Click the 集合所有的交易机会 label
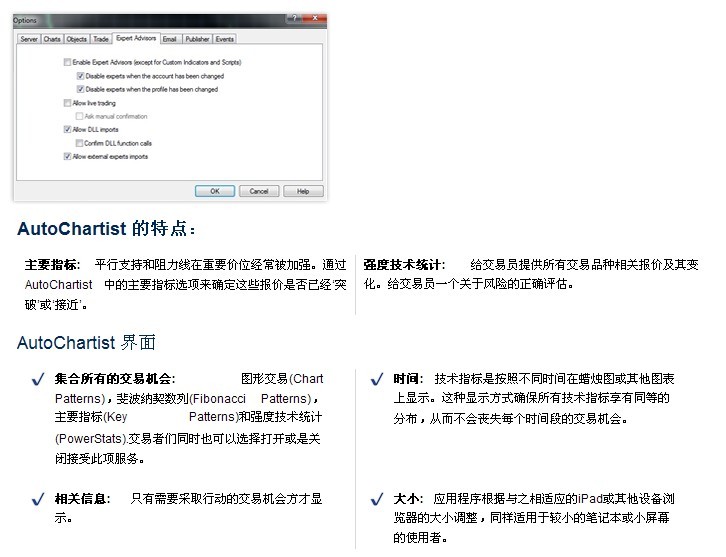 [x=115, y=379]
